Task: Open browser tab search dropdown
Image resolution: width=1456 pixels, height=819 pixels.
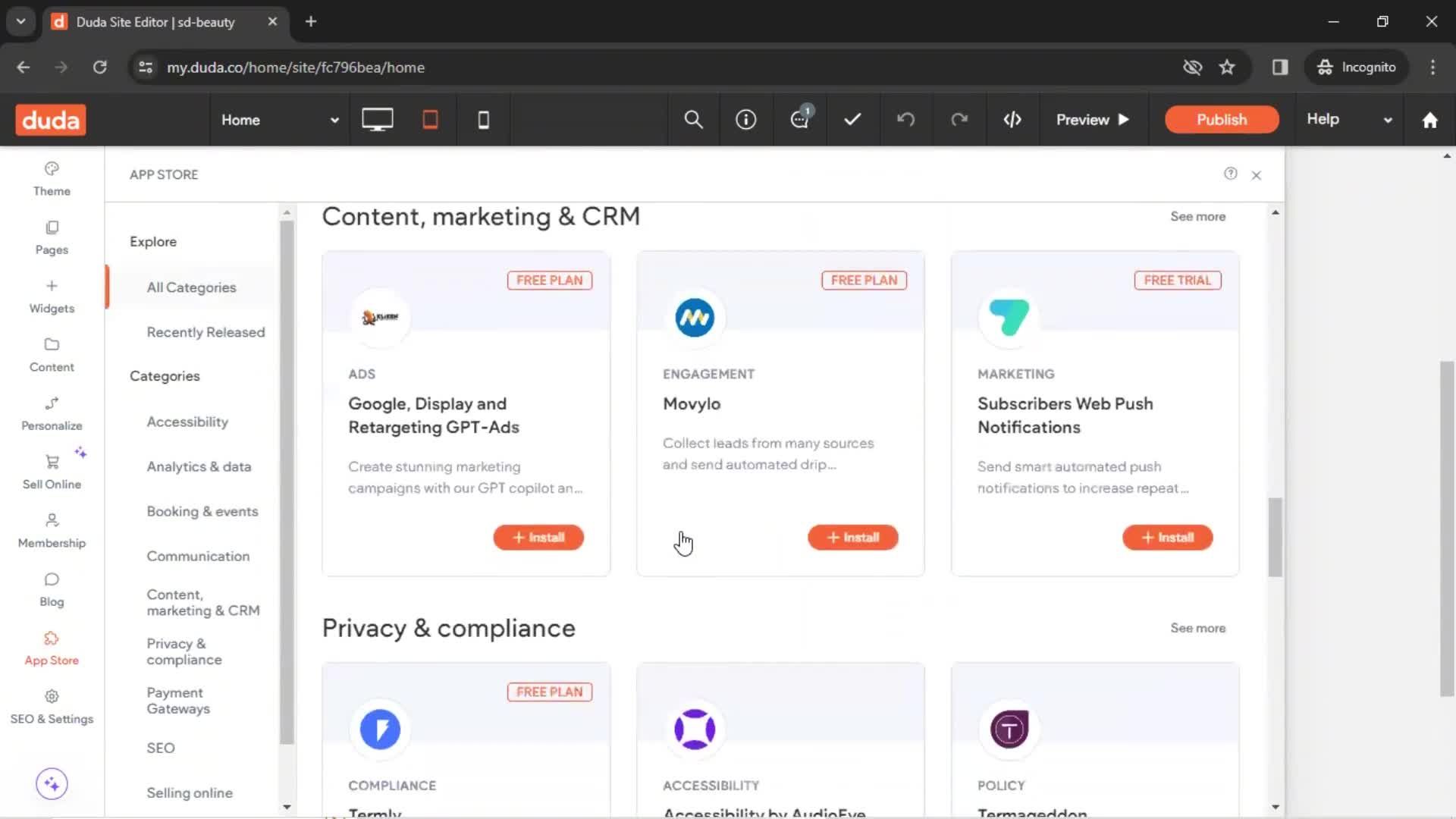Action: pyautogui.click(x=21, y=21)
